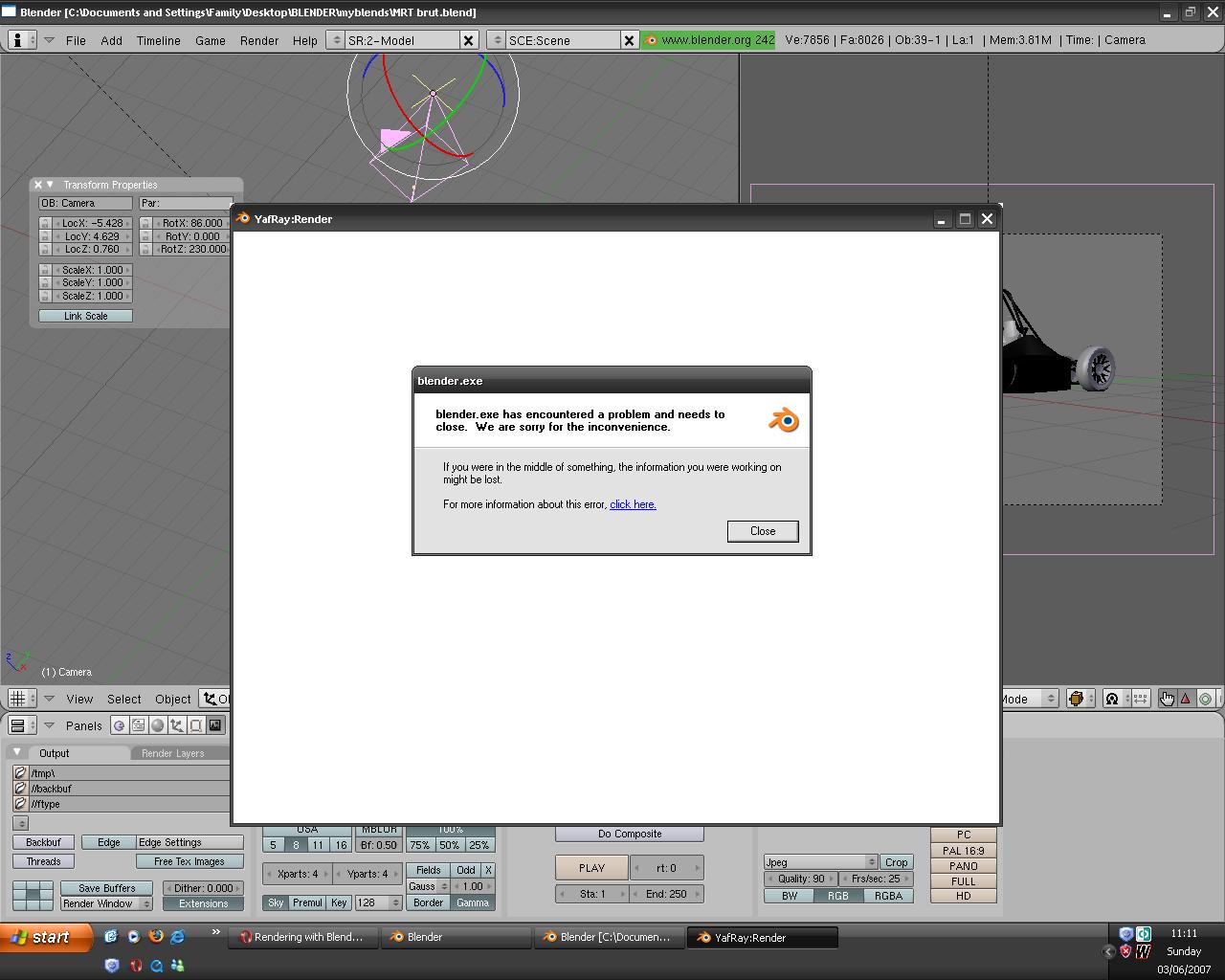Viewport: 1225px width, 980px height.
Task: Close the Transform Properties panel
Action: pos(38,185)
